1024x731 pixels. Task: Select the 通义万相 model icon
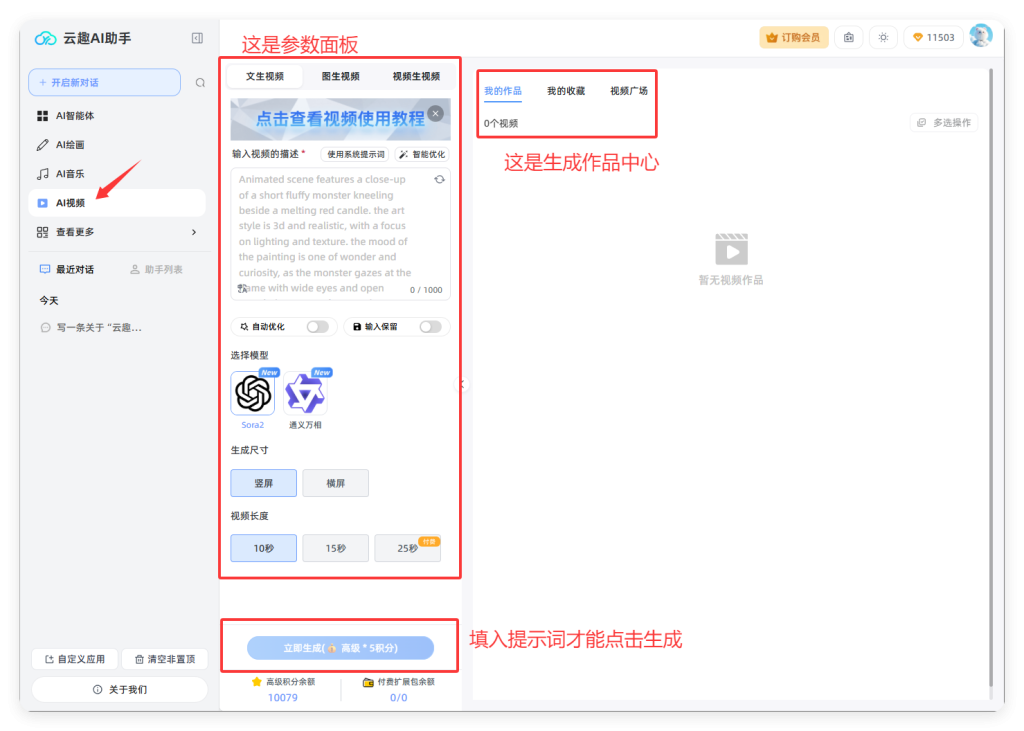(305, 393)
